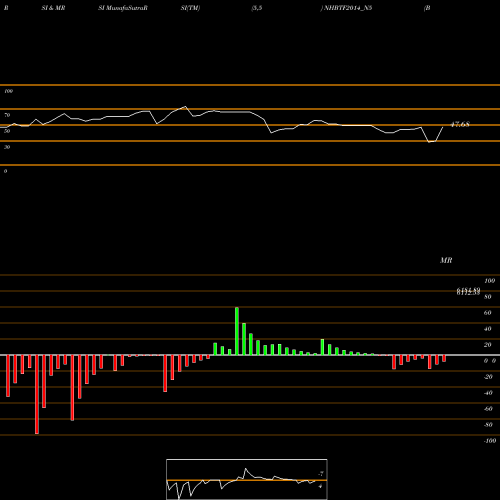
Task: Click the 47.68 RSI value label
Action: [460, 124]
